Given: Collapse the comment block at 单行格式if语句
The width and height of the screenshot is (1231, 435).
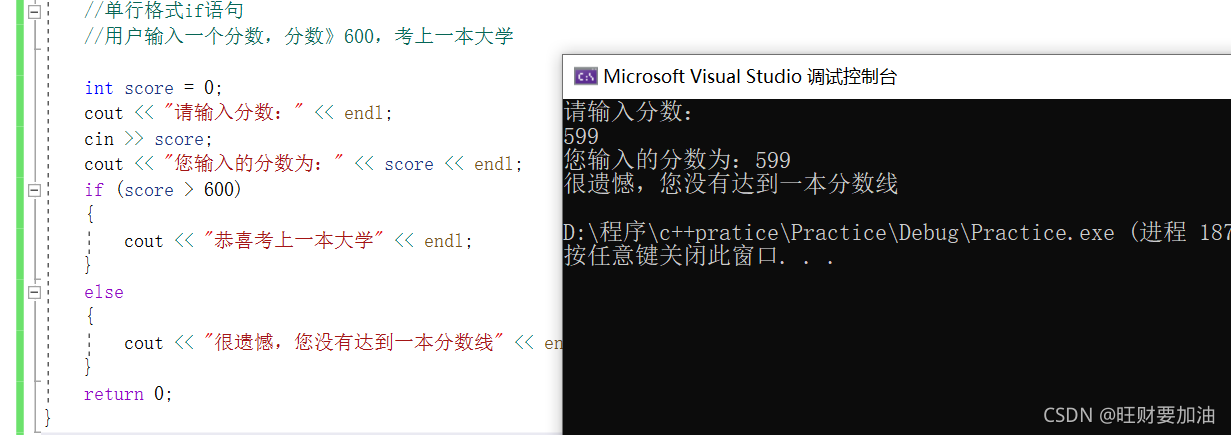Looking at the screenshot, I should [x=34, y=12].
